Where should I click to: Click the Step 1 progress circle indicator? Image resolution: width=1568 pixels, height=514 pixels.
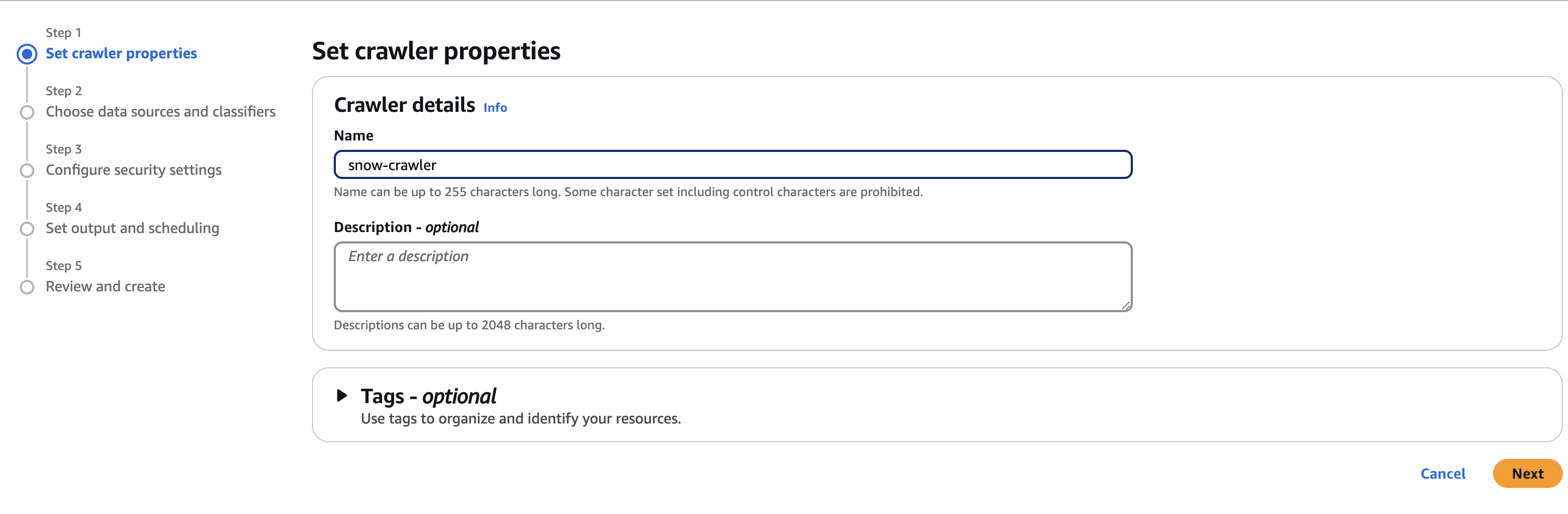tap(28, 54)
